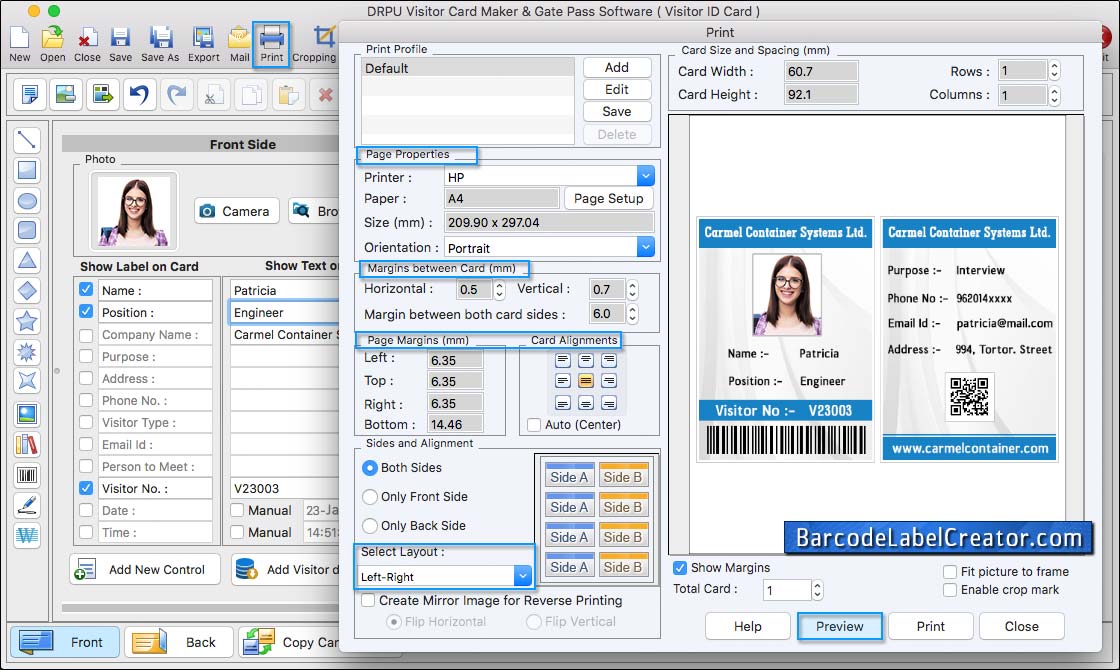The width and height of the screenshot is (1120, 670).
Task: Click the Copy Card tab at the bottom
Action: point(289,641)
